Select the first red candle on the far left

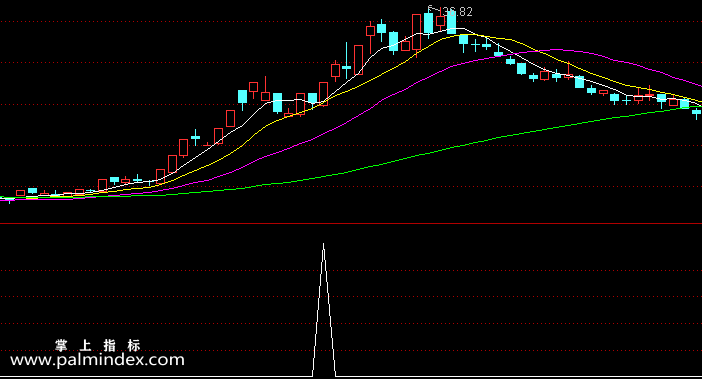click(21, 193)
